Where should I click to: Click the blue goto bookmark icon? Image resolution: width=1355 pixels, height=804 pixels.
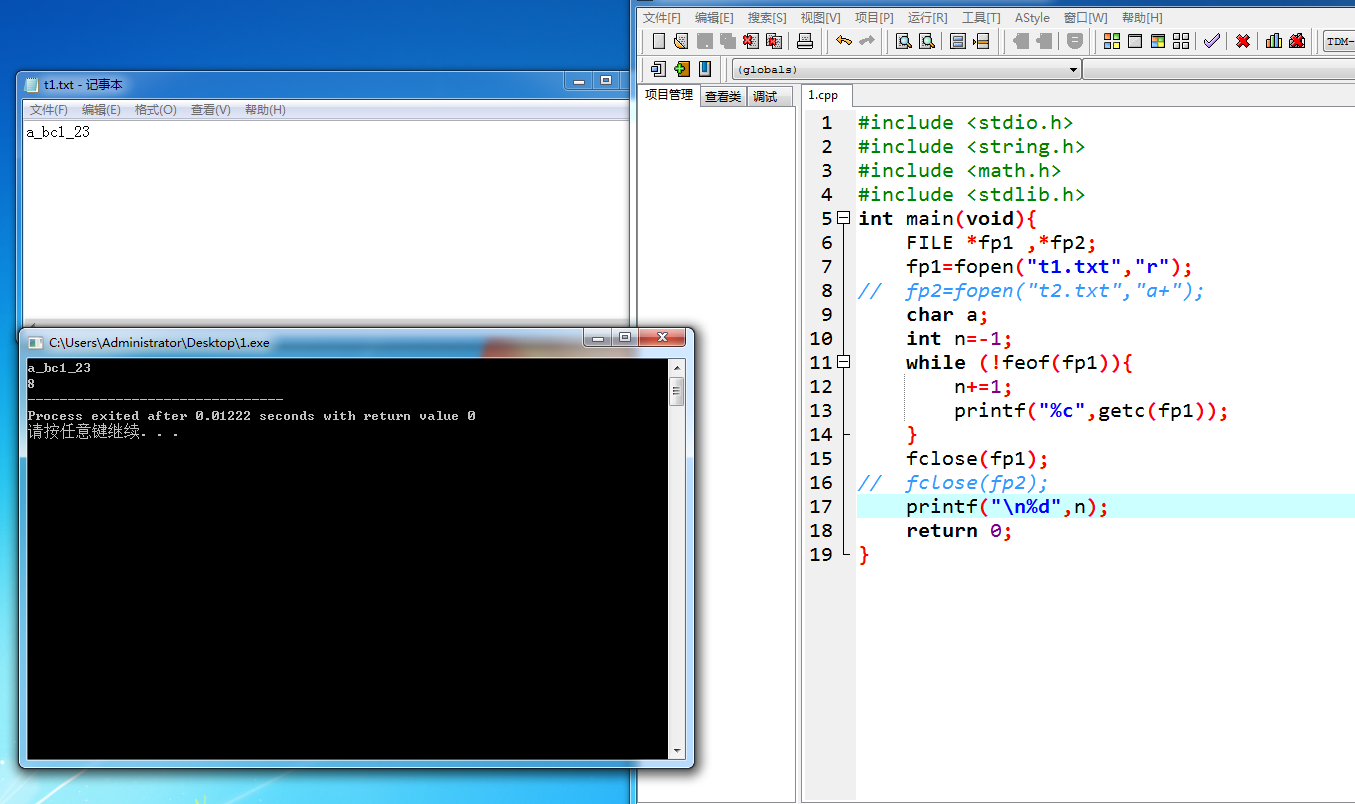(705, 69)
